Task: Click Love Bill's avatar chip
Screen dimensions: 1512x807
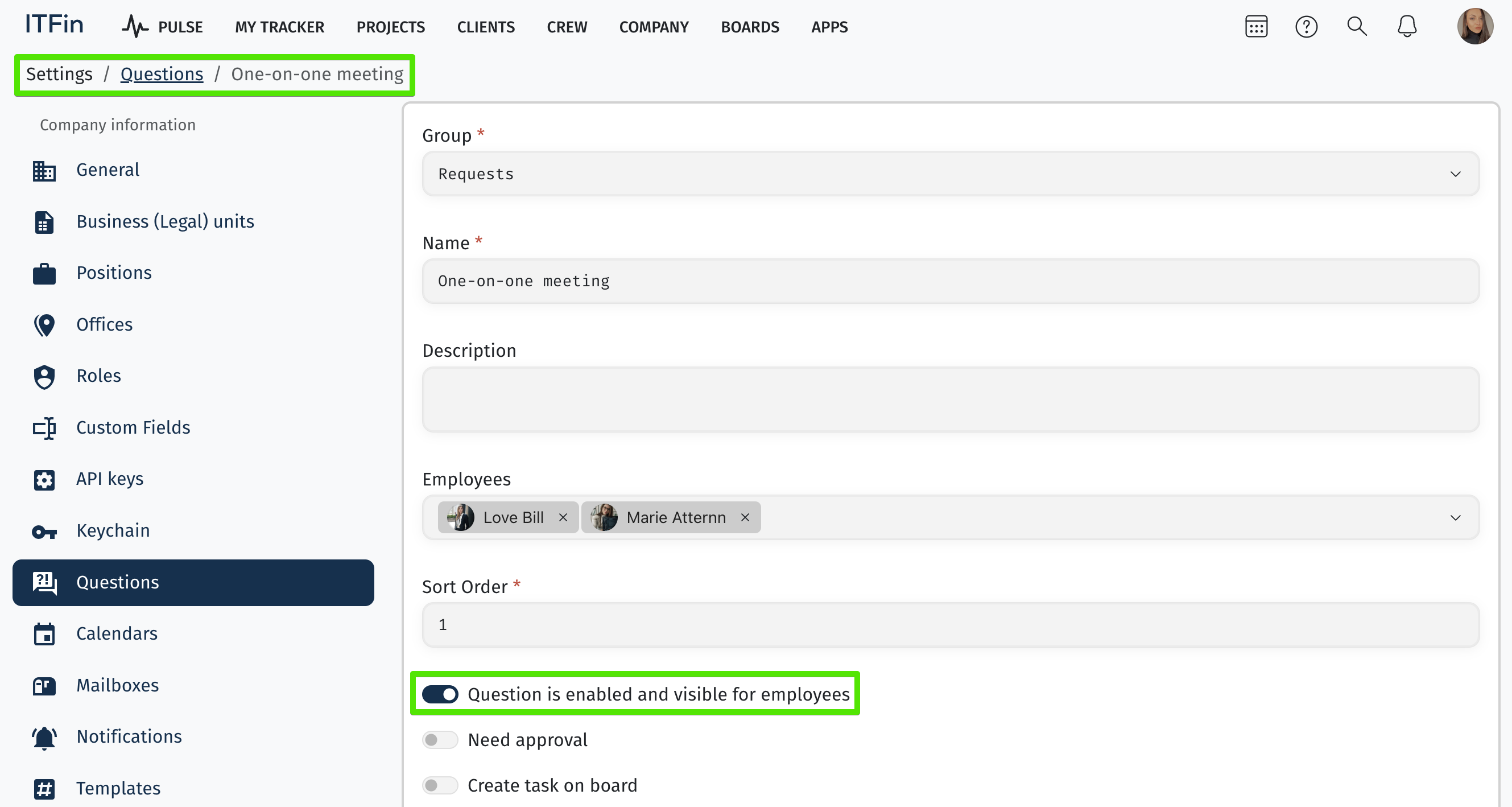Action: (x=460, y=517)
